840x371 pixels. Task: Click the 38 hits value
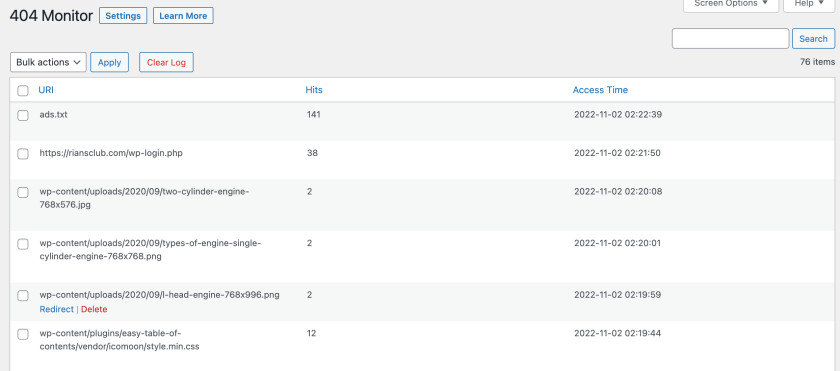coord(312,153)
